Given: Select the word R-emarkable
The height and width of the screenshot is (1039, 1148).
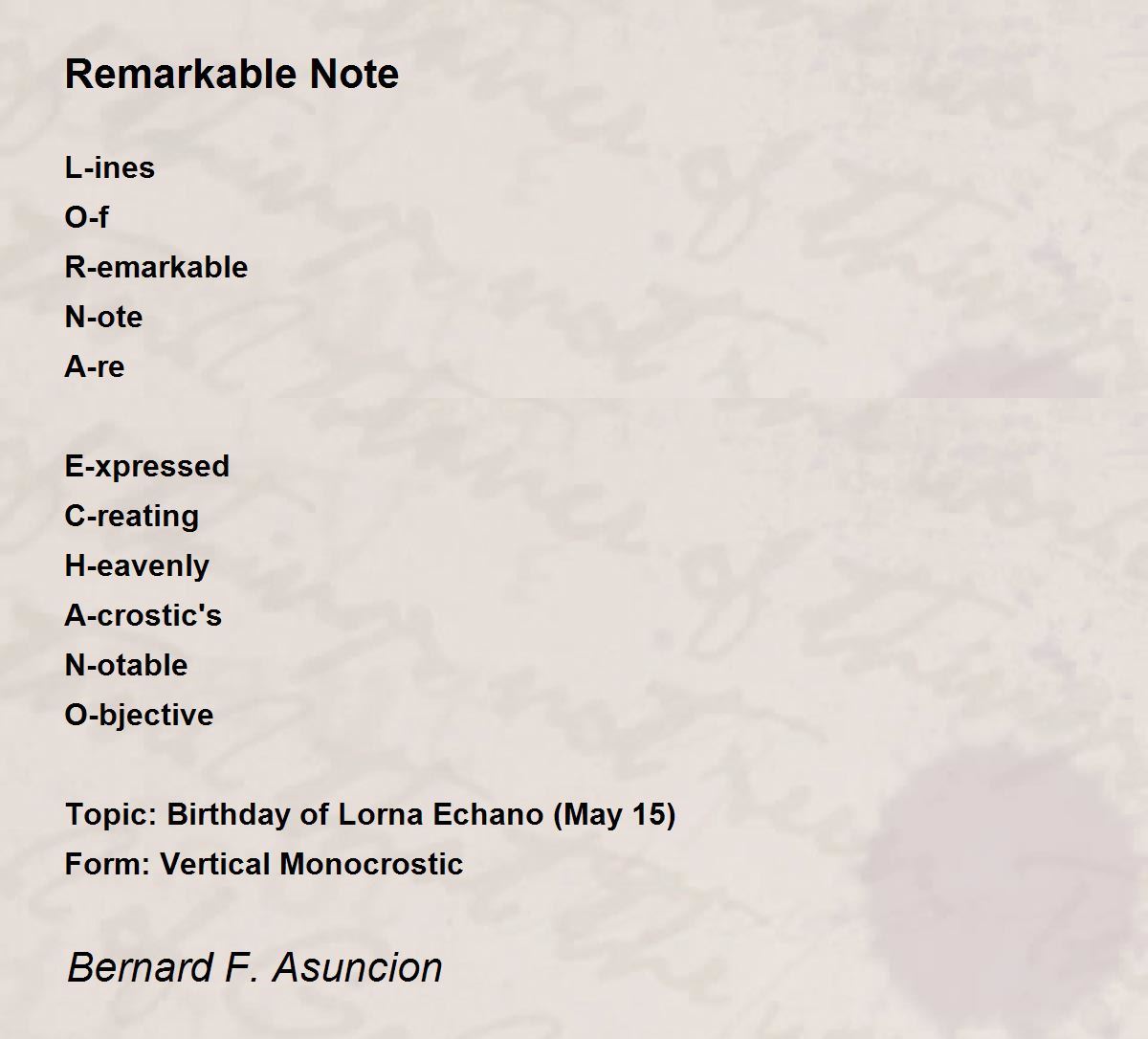Looking at the screenshot, I should 157,268.
